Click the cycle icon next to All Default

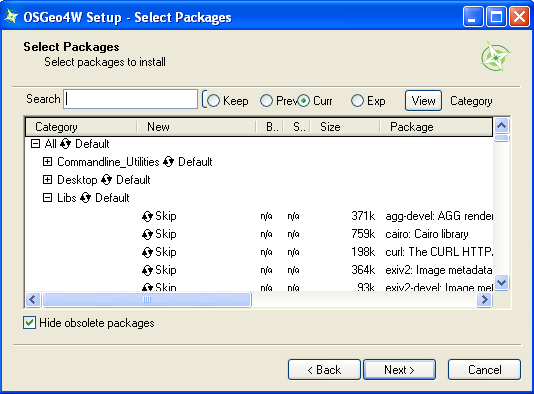click(65, 144)
